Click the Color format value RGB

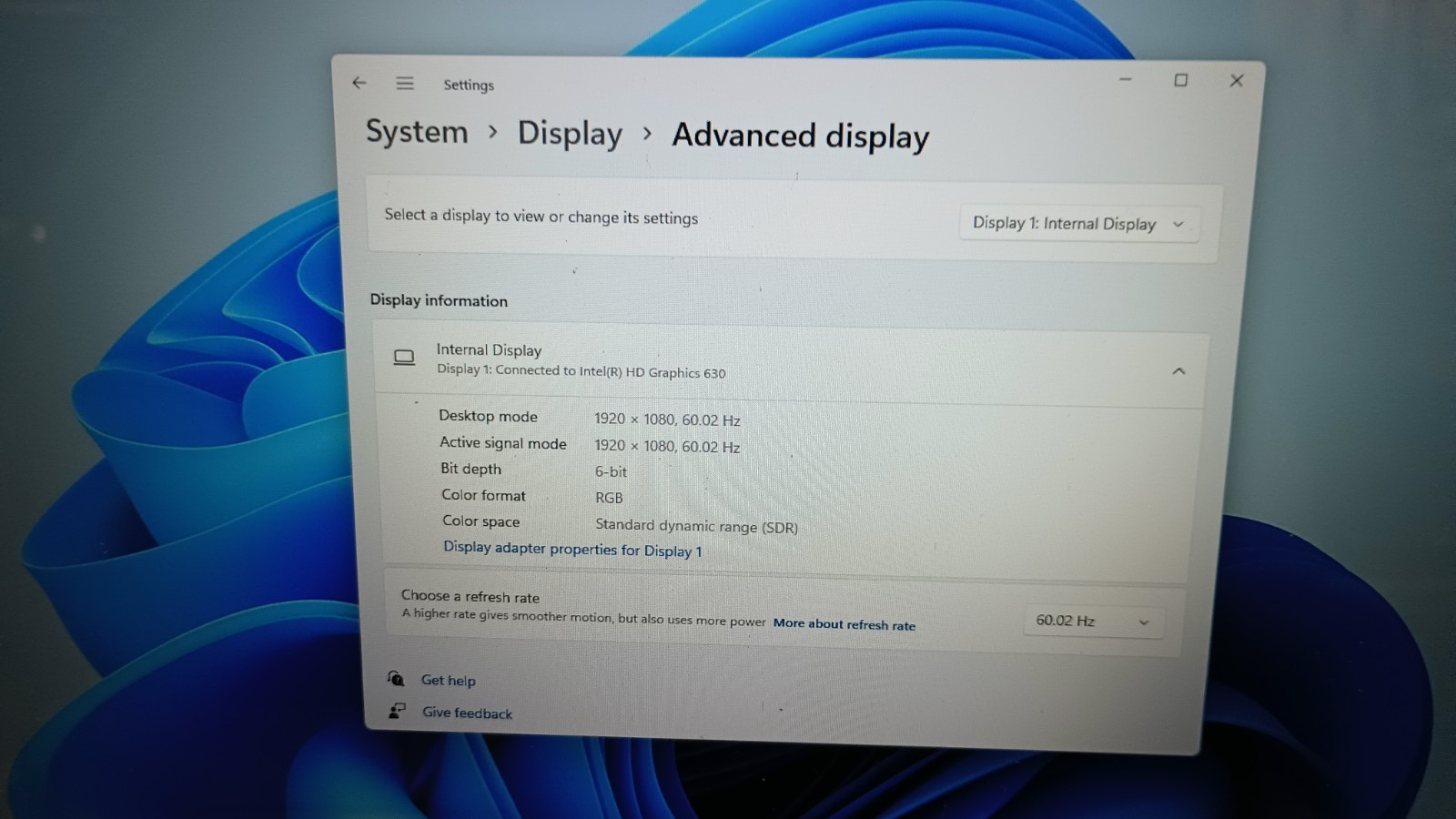[x=609, y=498]
